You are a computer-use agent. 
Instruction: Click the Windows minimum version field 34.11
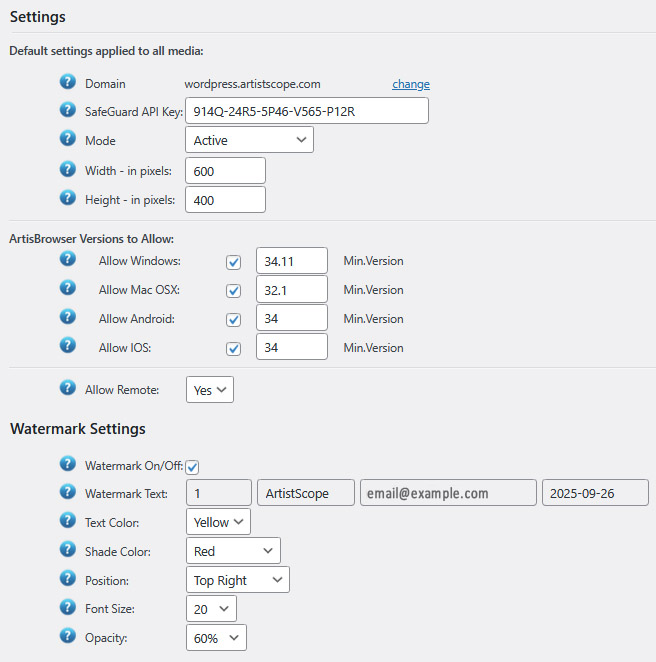coord(292,261)
